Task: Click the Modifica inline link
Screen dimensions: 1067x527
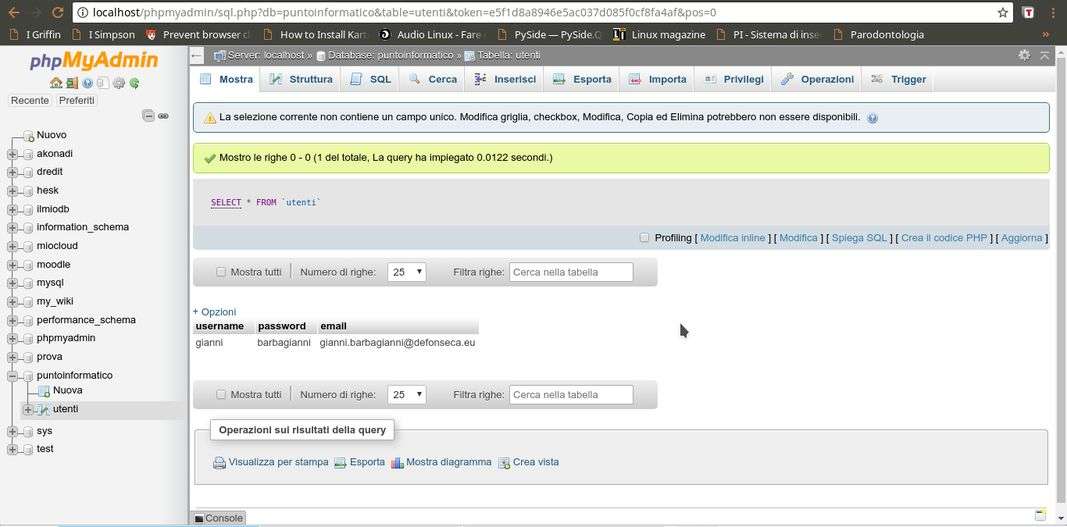Action: click(733, 238)
